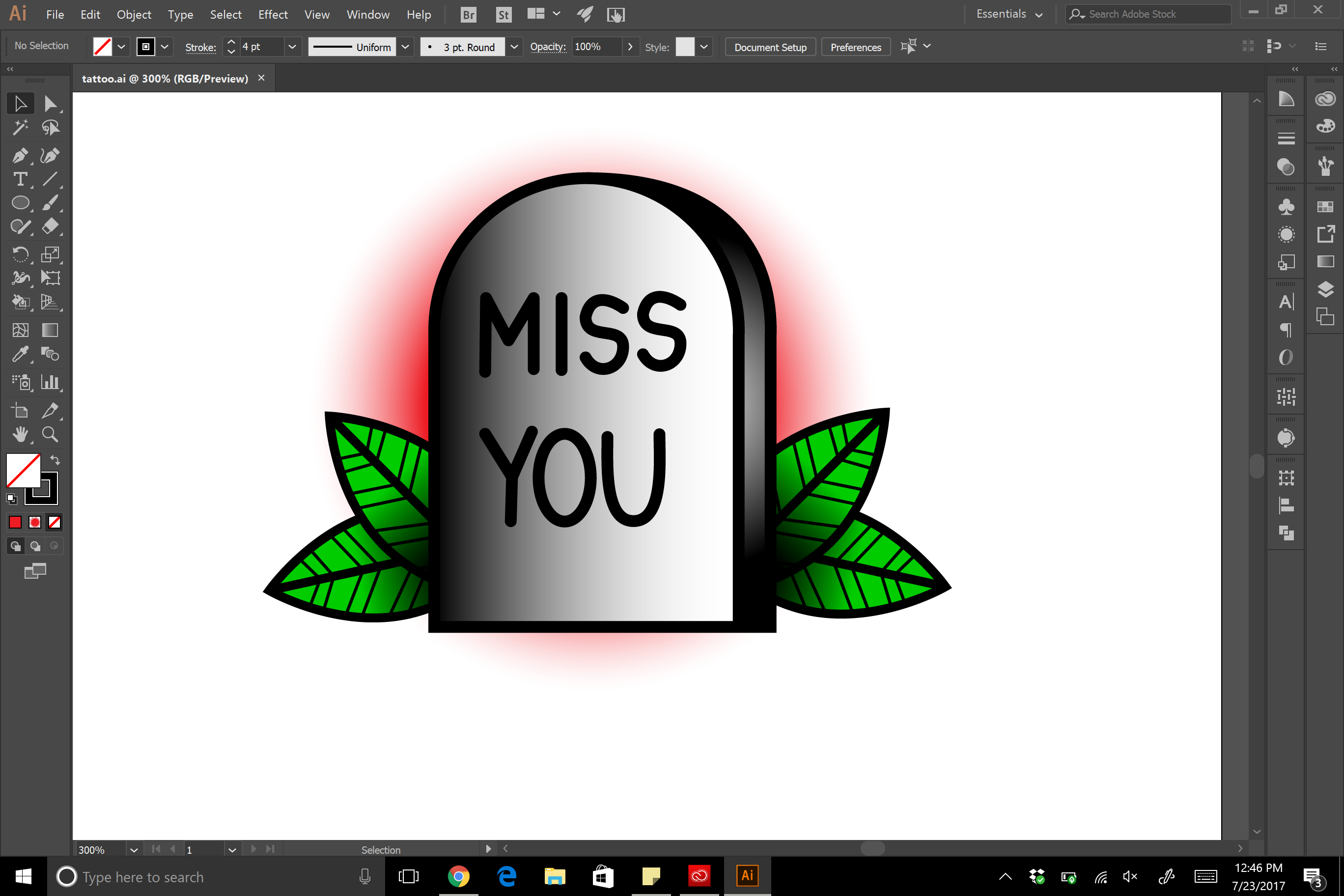The height and width of the screenshot is (896, 1344).
Task: Open the Essentials workspace switcher
Action: [1009, 14]
